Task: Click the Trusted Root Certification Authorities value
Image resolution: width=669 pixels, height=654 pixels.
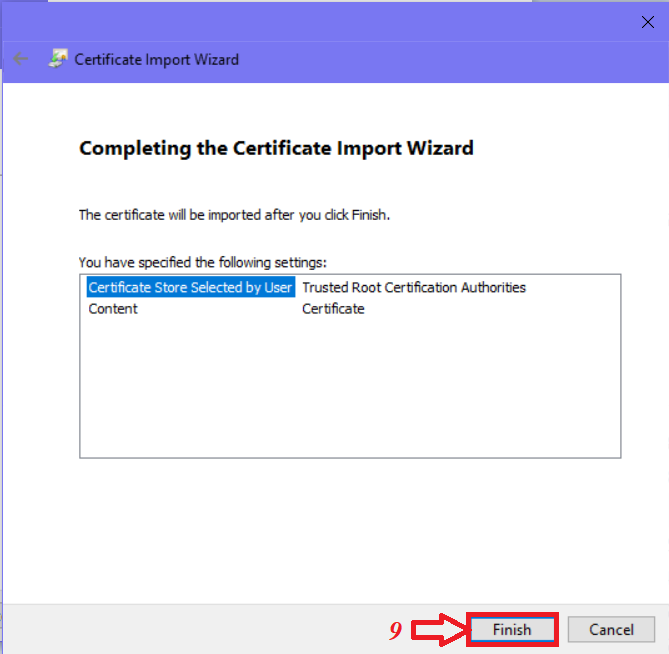Action: [x=413, y=288]
